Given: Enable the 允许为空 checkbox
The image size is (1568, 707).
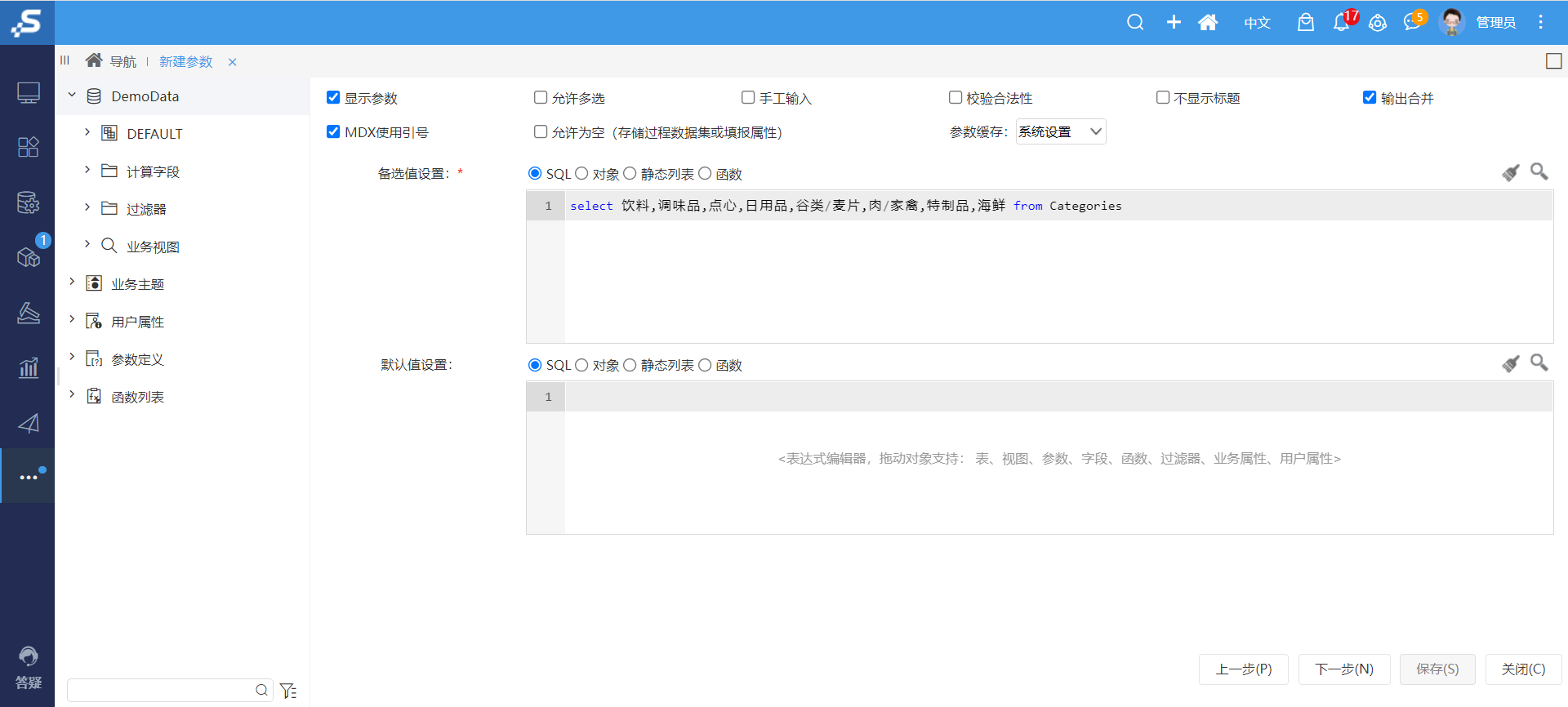Looking at the screenshot, I should point(541,131).
